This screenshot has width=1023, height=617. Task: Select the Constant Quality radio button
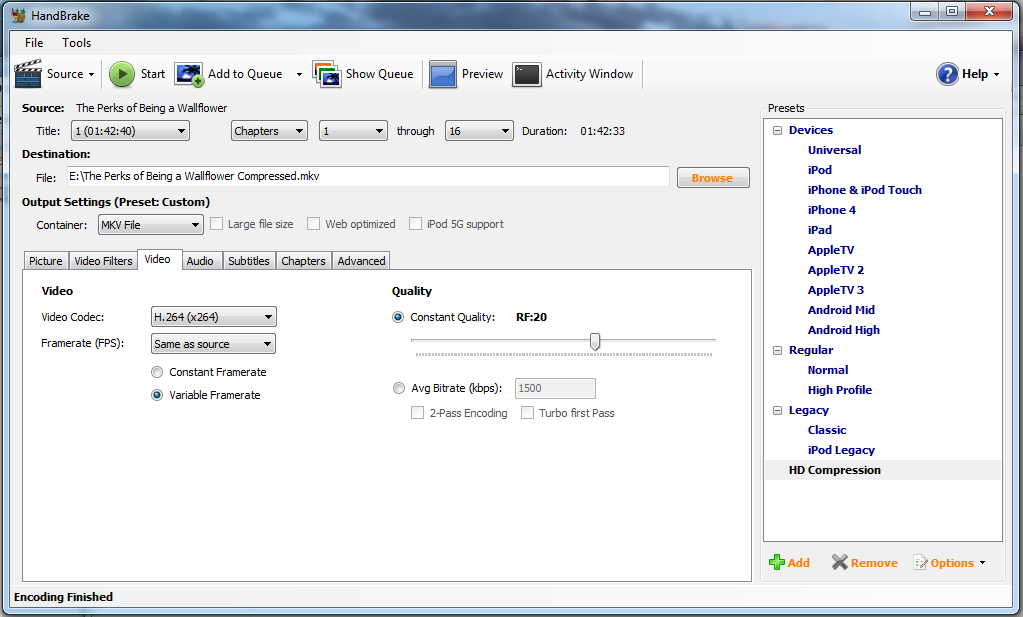pyautogui.click(x=398, y=317)
